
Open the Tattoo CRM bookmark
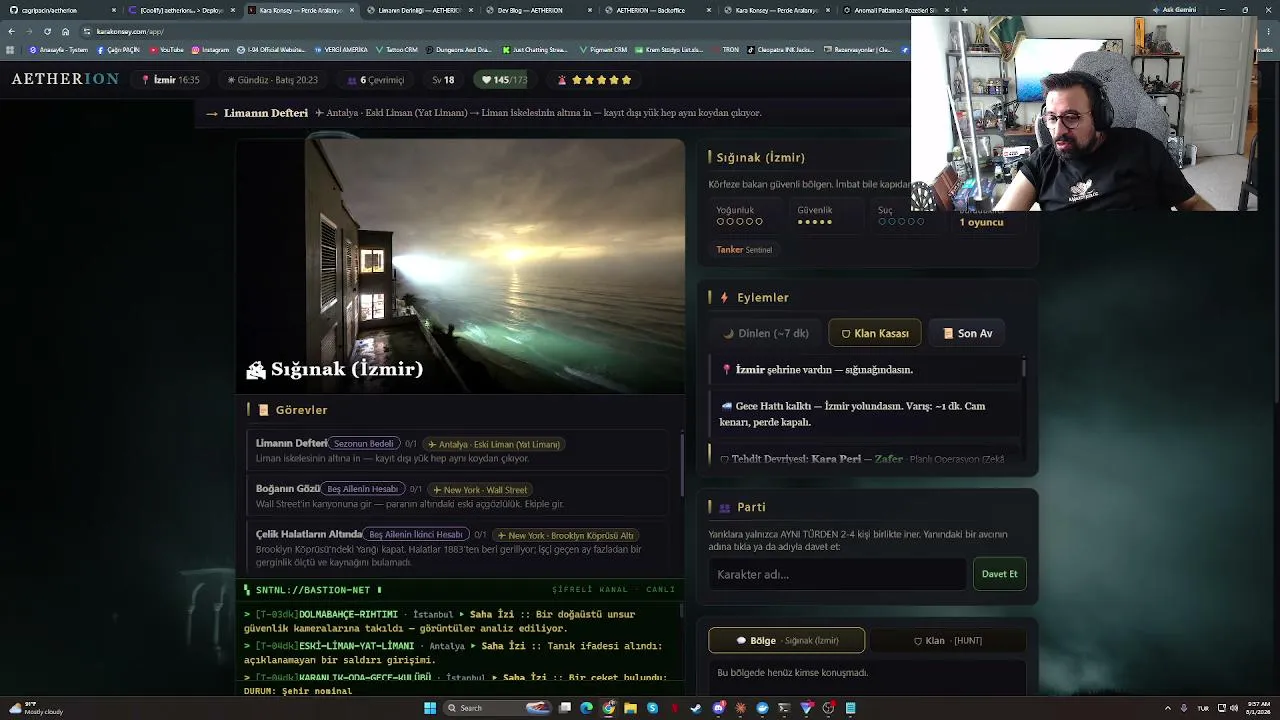[398, 49]
